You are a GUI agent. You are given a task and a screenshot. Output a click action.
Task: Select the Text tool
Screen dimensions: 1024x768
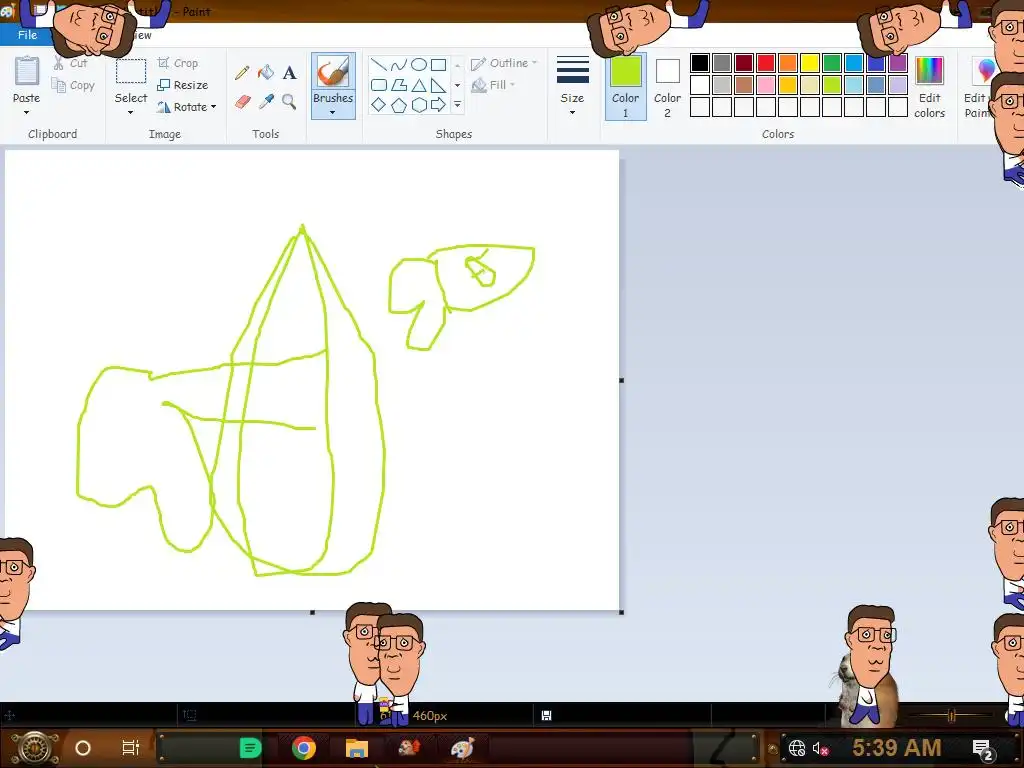click(x=289, y=72)
